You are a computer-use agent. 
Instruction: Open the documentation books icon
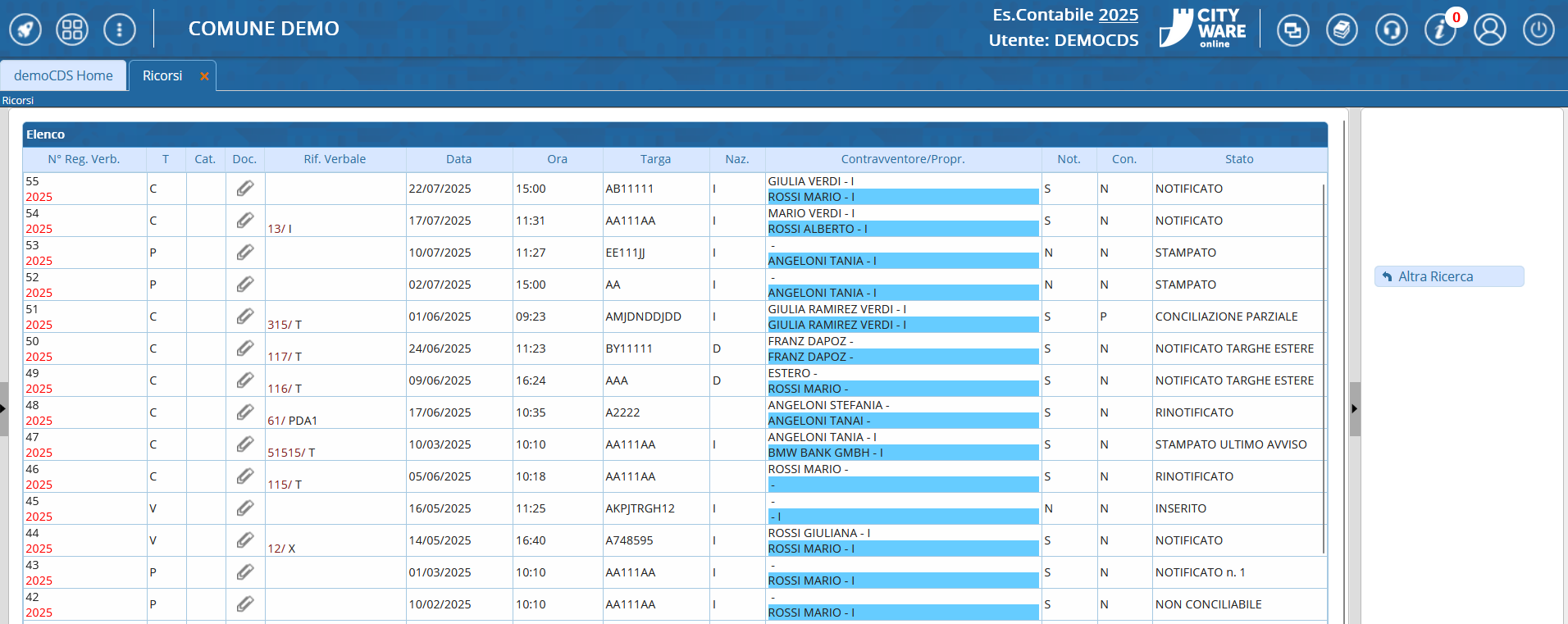1342,30
